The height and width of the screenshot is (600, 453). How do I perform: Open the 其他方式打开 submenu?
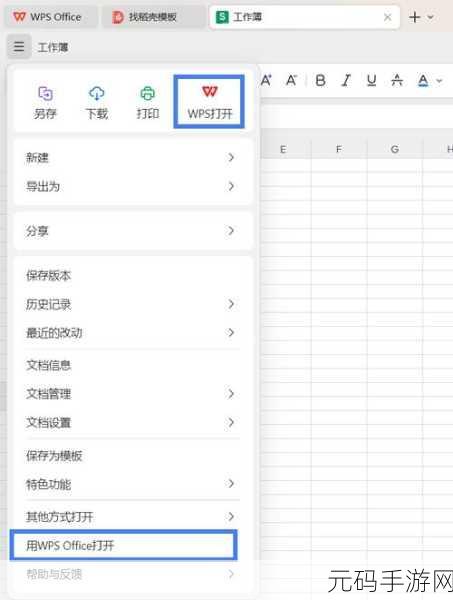[132, 517]
